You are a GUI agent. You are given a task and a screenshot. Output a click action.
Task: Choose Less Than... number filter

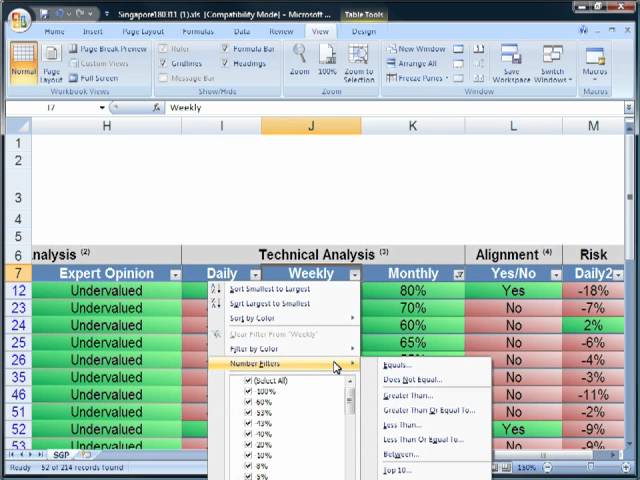[x=402, y=425]
